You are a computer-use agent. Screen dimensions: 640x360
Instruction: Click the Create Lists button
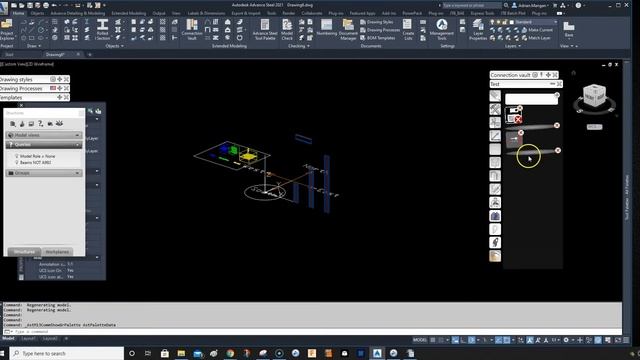tap(408, 29)
